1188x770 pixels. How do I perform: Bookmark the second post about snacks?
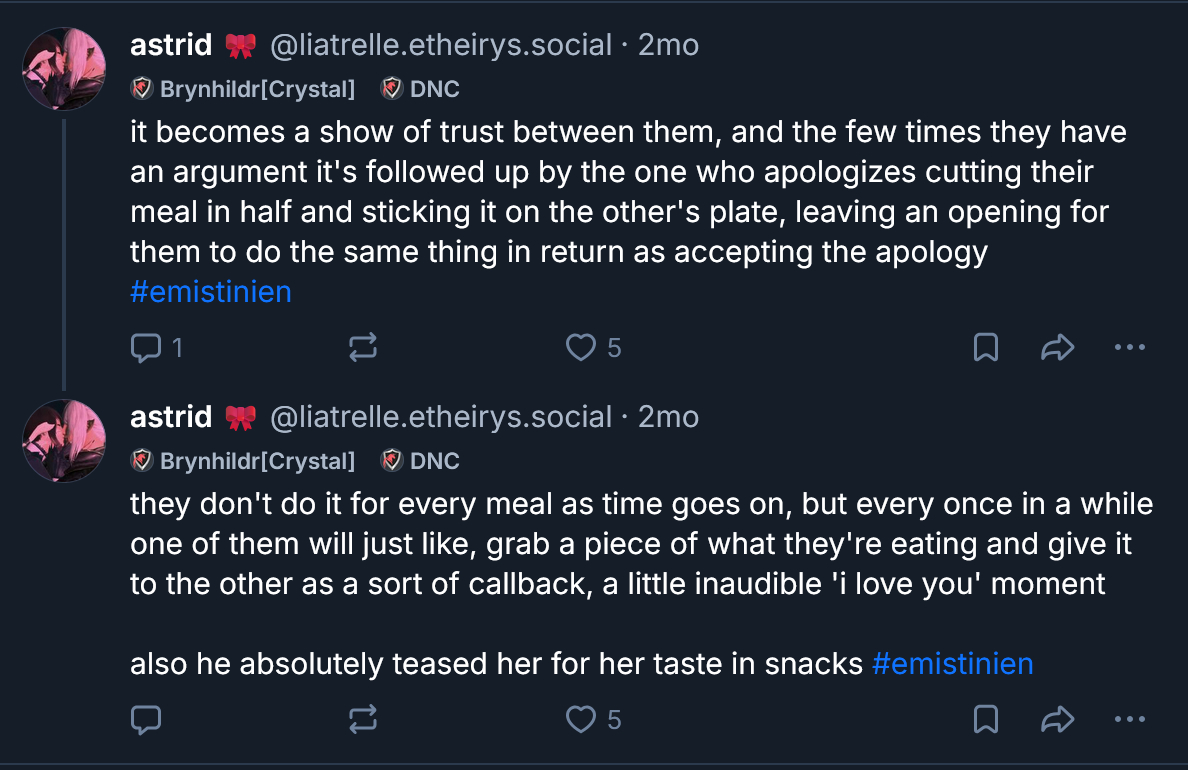pyautogui.click(x=985, y=719)
